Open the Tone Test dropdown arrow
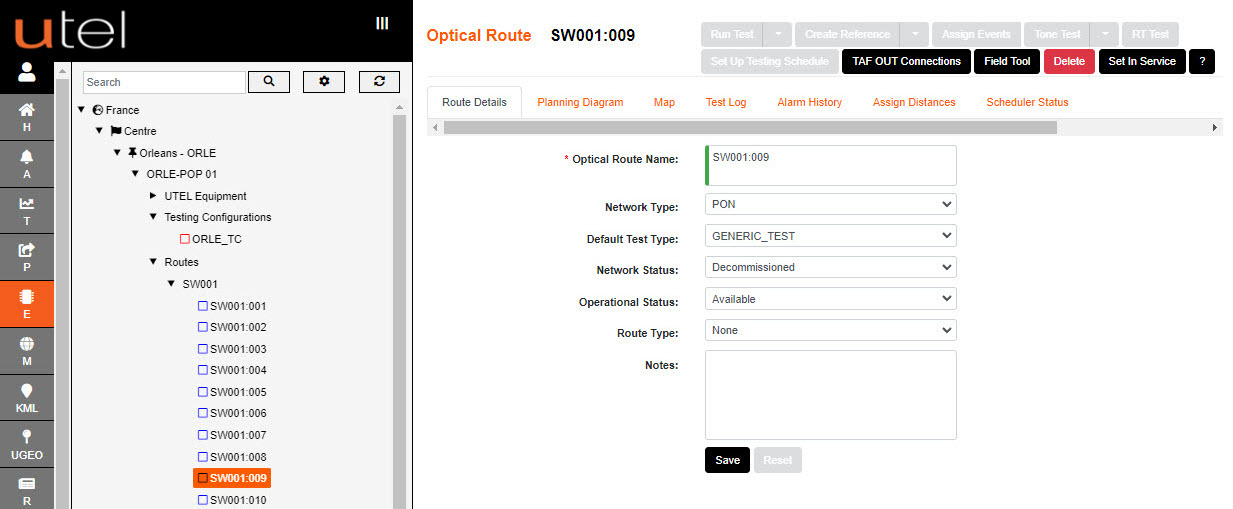 [1104, 34]
